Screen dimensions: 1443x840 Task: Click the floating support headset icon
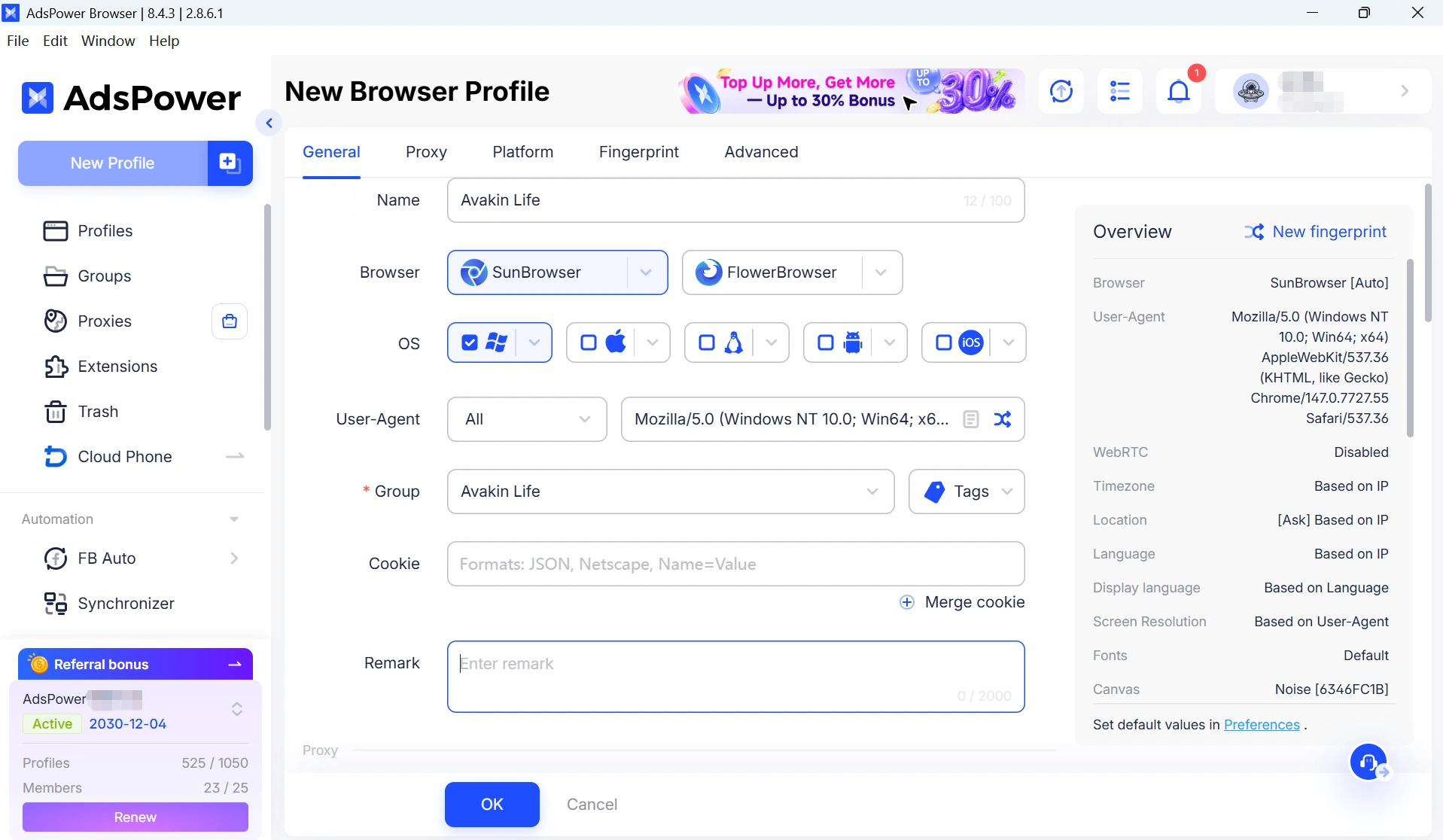click(1368, 762)
